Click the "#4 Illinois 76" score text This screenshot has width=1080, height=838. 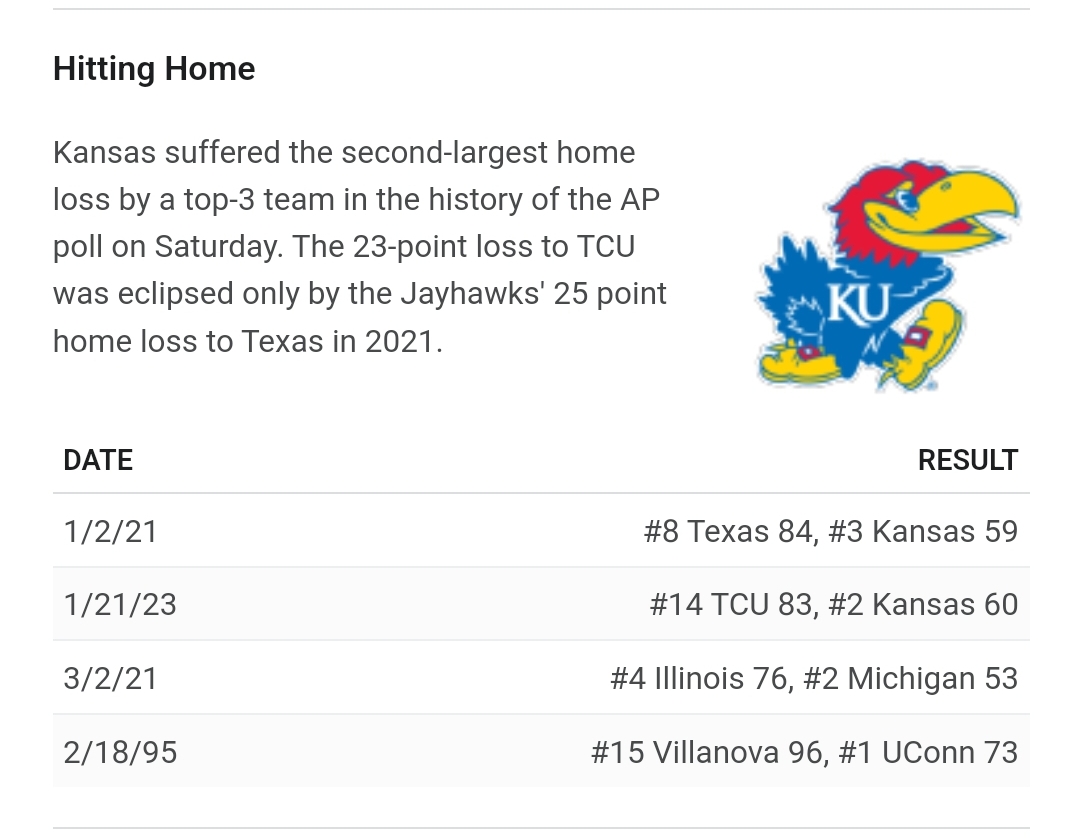click(699, 679)
